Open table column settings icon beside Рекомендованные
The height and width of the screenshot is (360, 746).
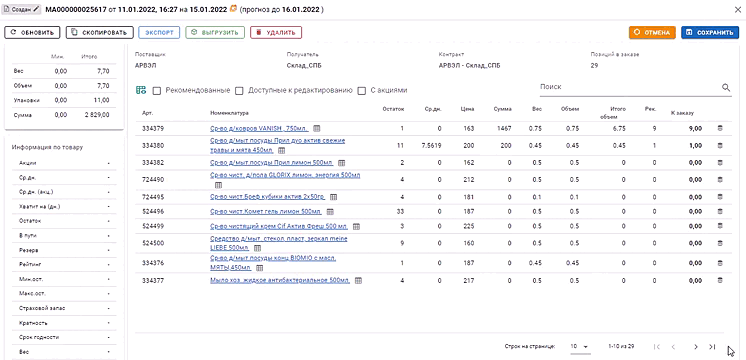tap(141, 90)
